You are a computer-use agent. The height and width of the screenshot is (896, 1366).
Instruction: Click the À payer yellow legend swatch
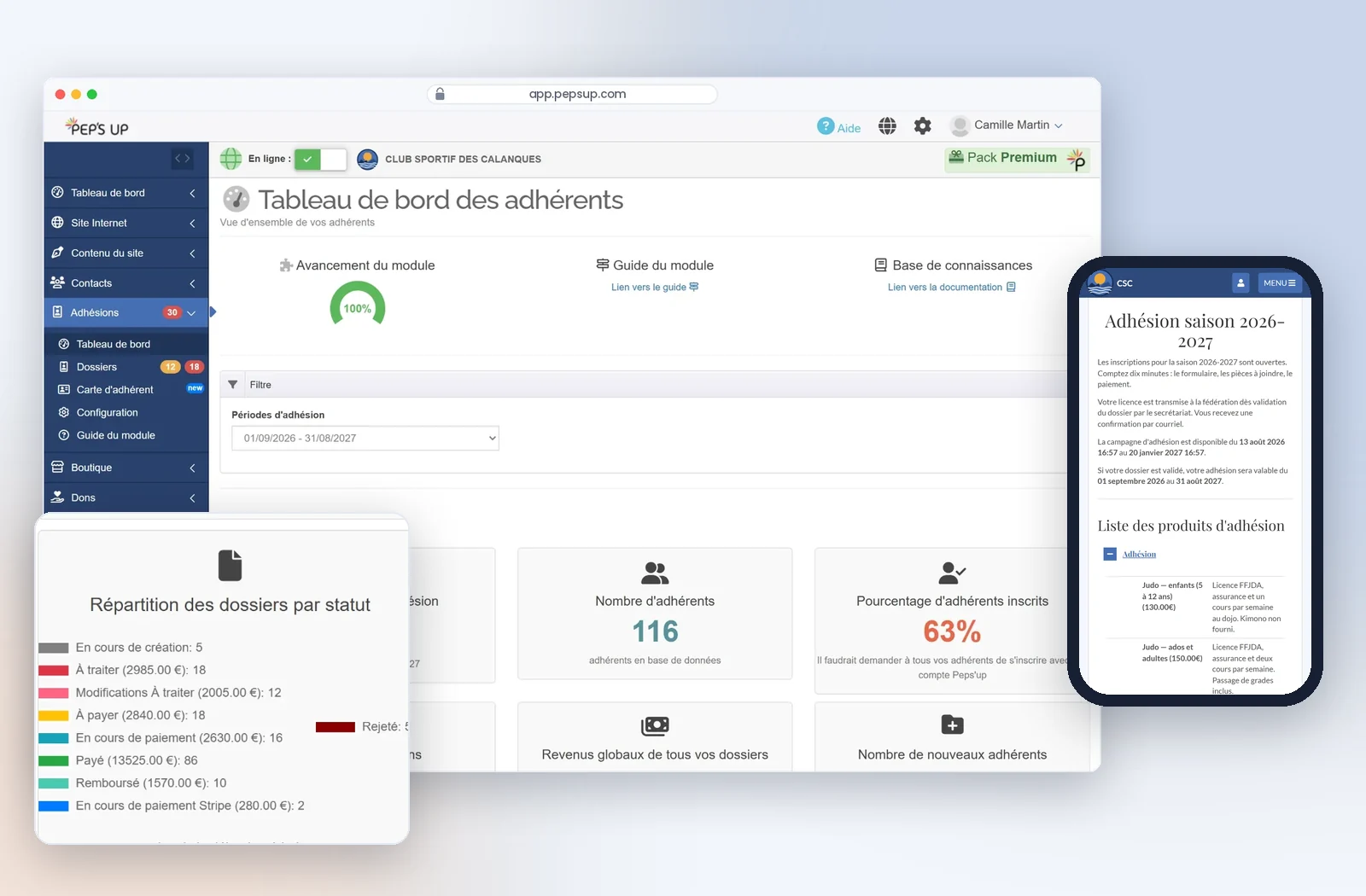[54, 716]
